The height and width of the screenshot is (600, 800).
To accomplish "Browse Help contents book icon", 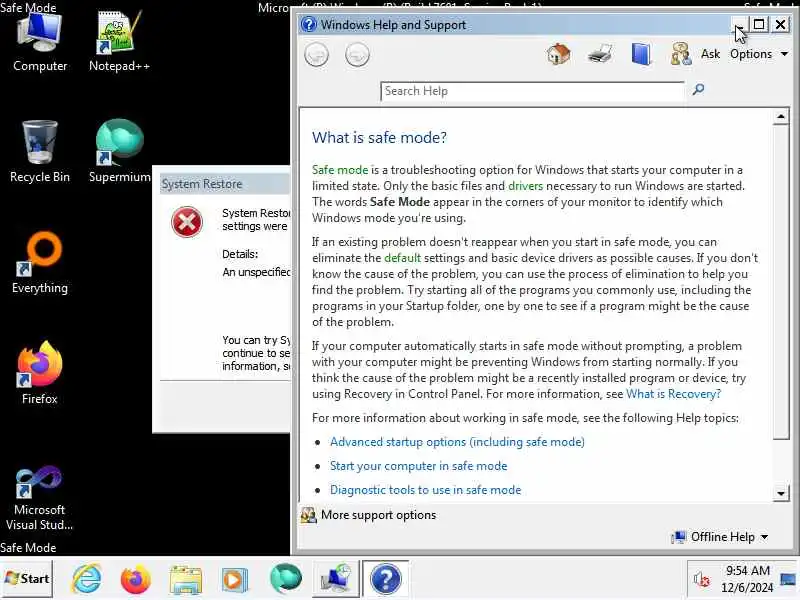I will (x=641, y=54).
